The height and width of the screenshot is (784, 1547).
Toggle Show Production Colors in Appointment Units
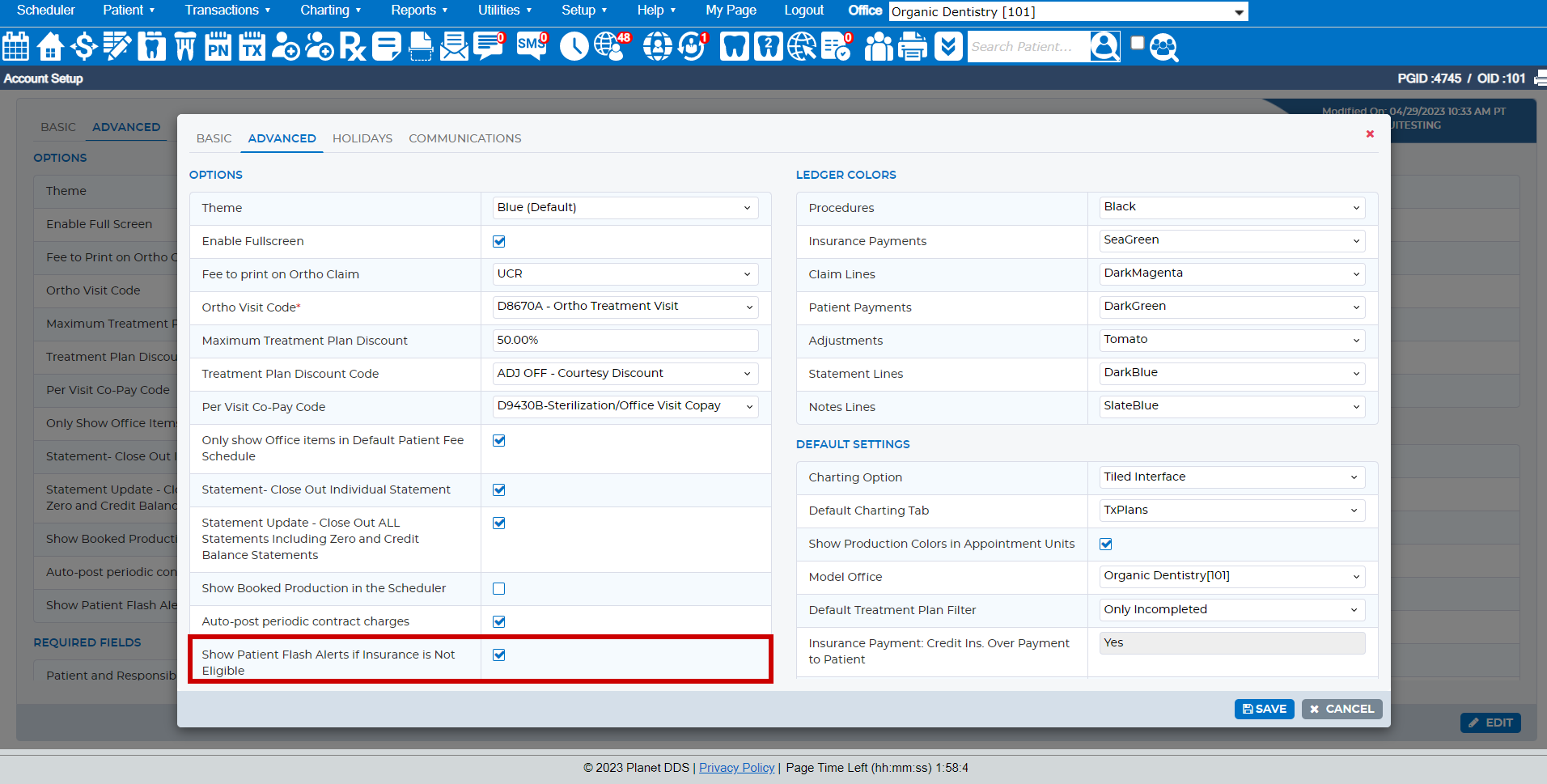click(1106, 544)
